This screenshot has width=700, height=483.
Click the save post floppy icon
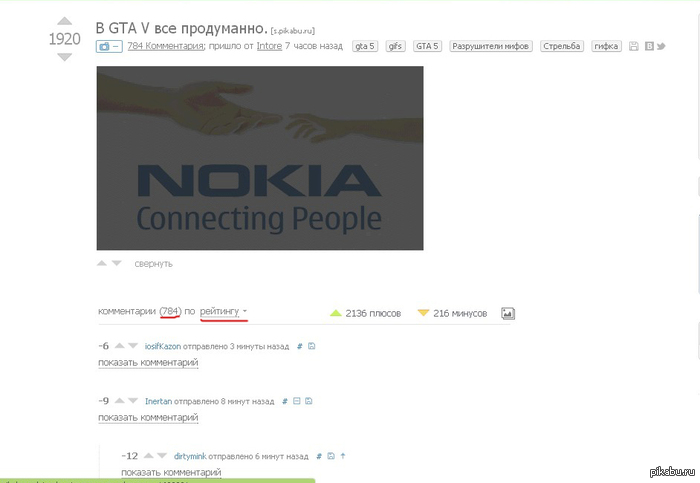pyautogui.click(x=633, y=46)
